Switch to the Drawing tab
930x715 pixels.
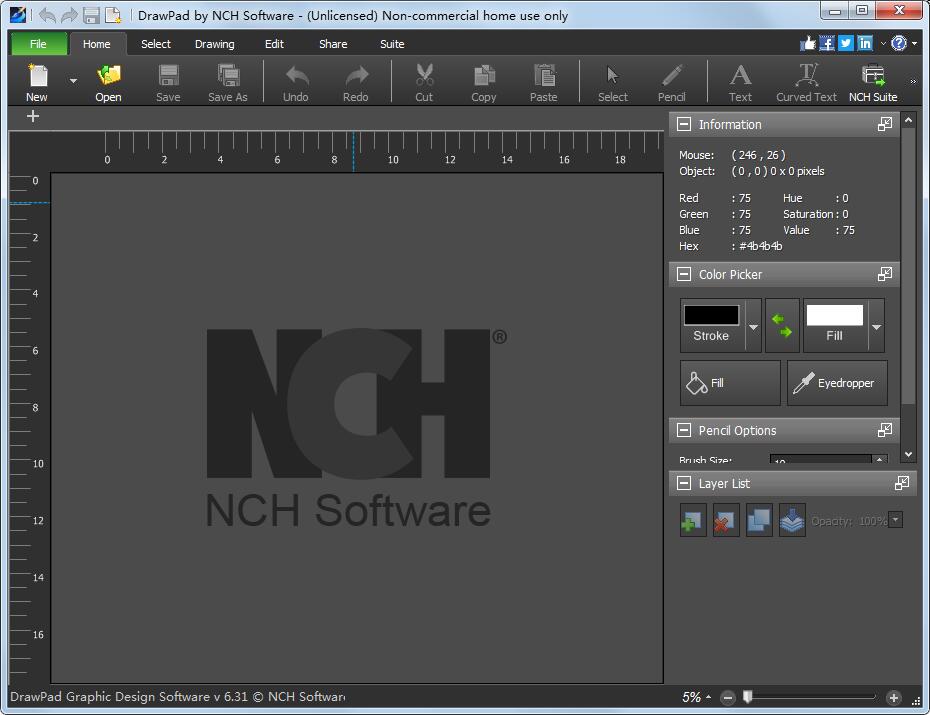coord(215,44)
